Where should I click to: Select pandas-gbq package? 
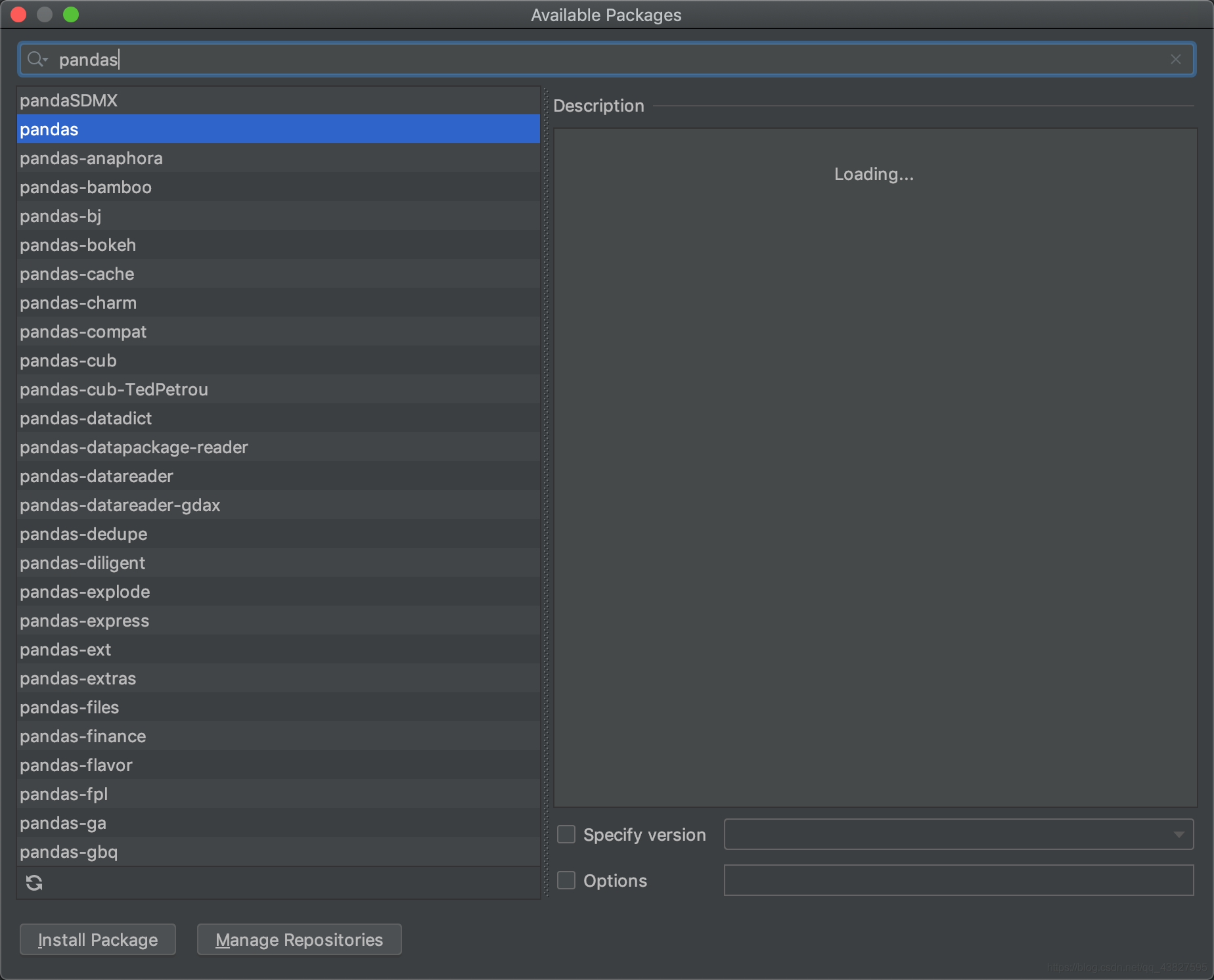[x=279, y=852]
